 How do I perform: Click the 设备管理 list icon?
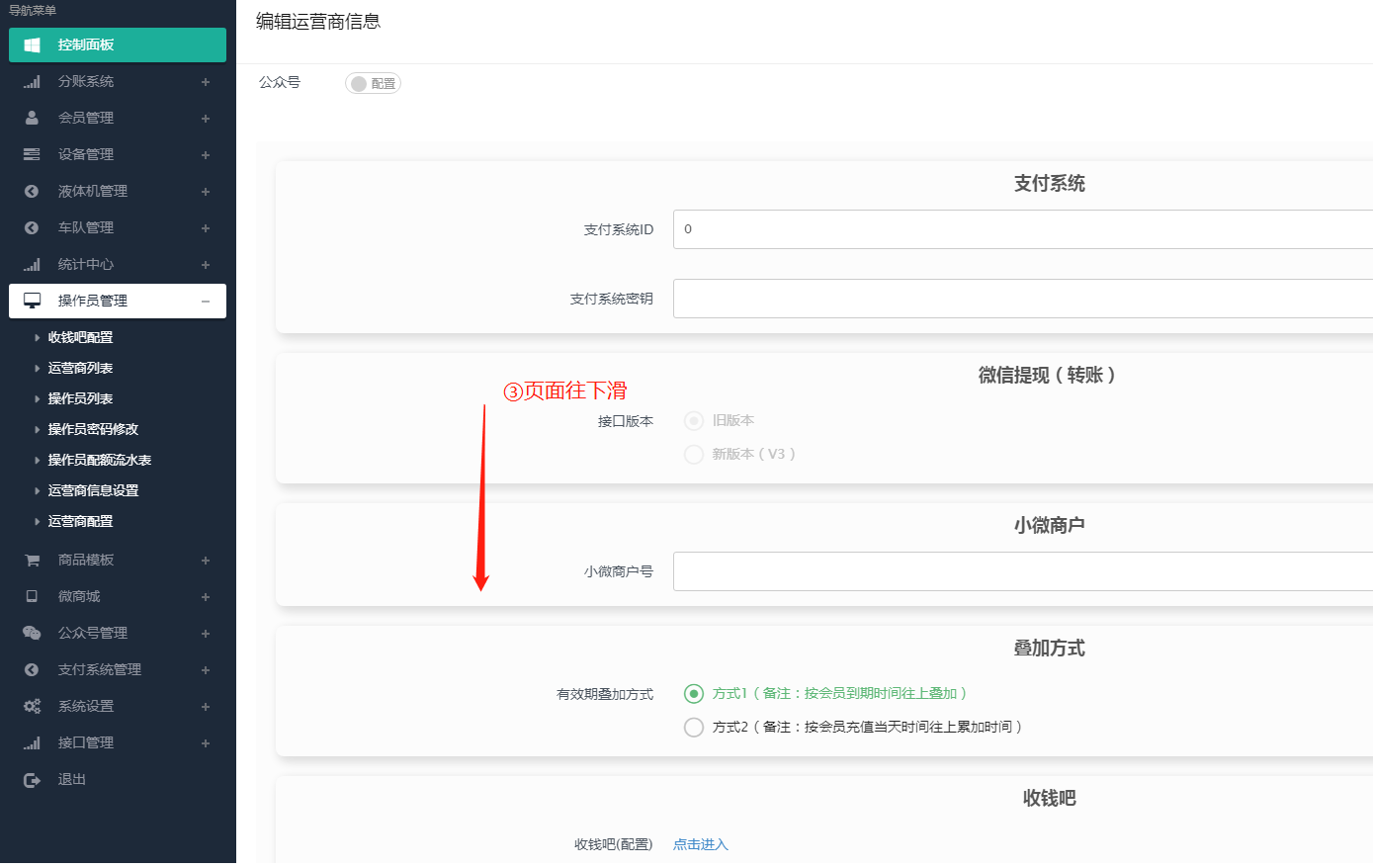pos(31,154)
